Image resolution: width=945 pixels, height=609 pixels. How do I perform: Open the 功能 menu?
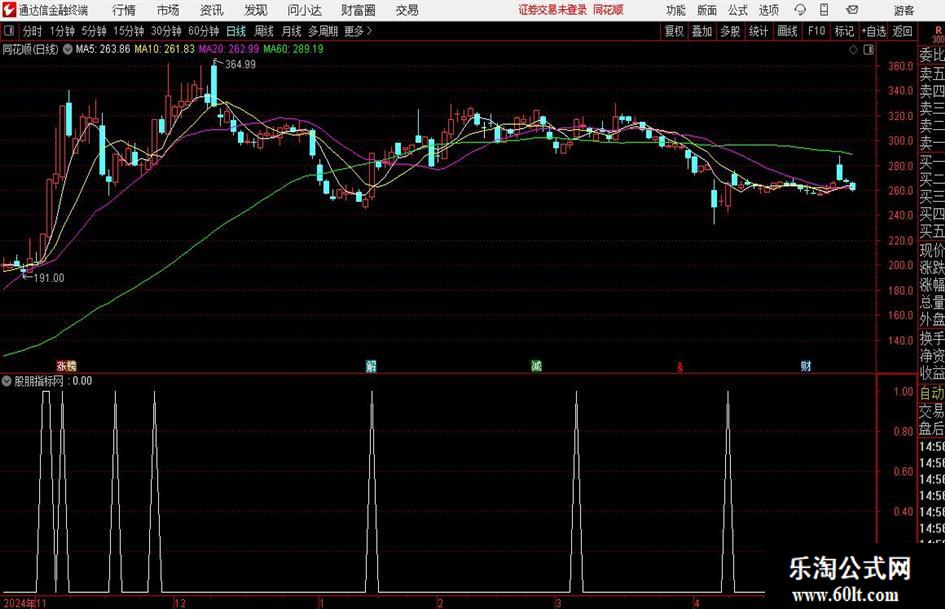(676, 10)
